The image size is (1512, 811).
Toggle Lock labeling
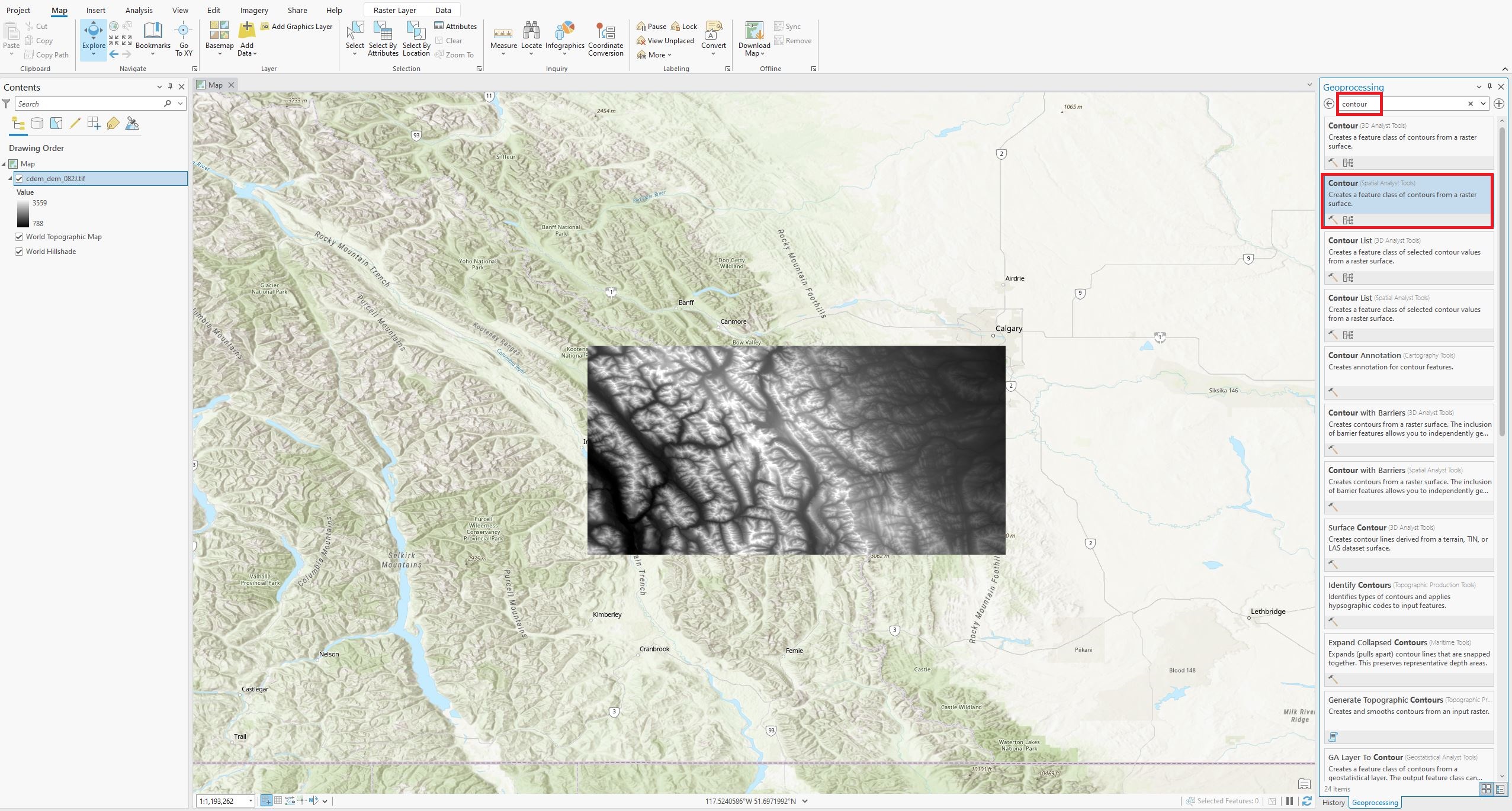684,27
